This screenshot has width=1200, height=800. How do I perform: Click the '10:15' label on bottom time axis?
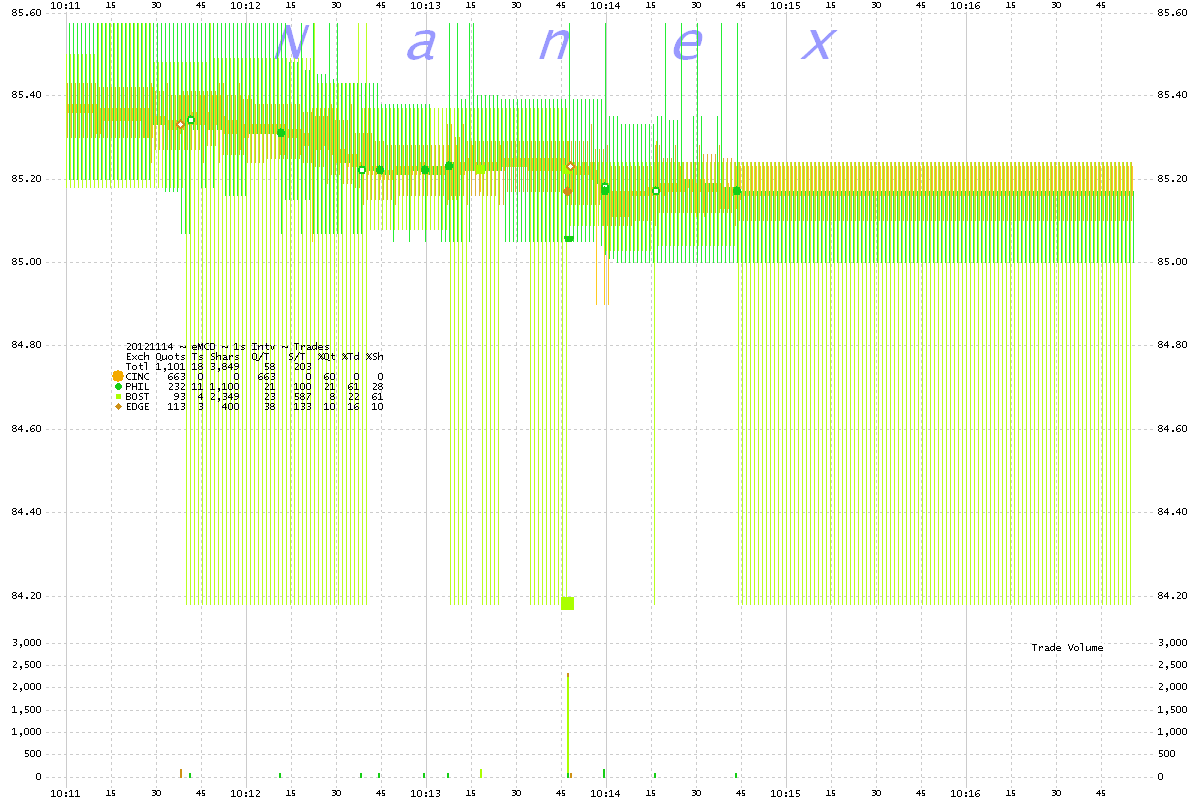[x=785, y=793]
